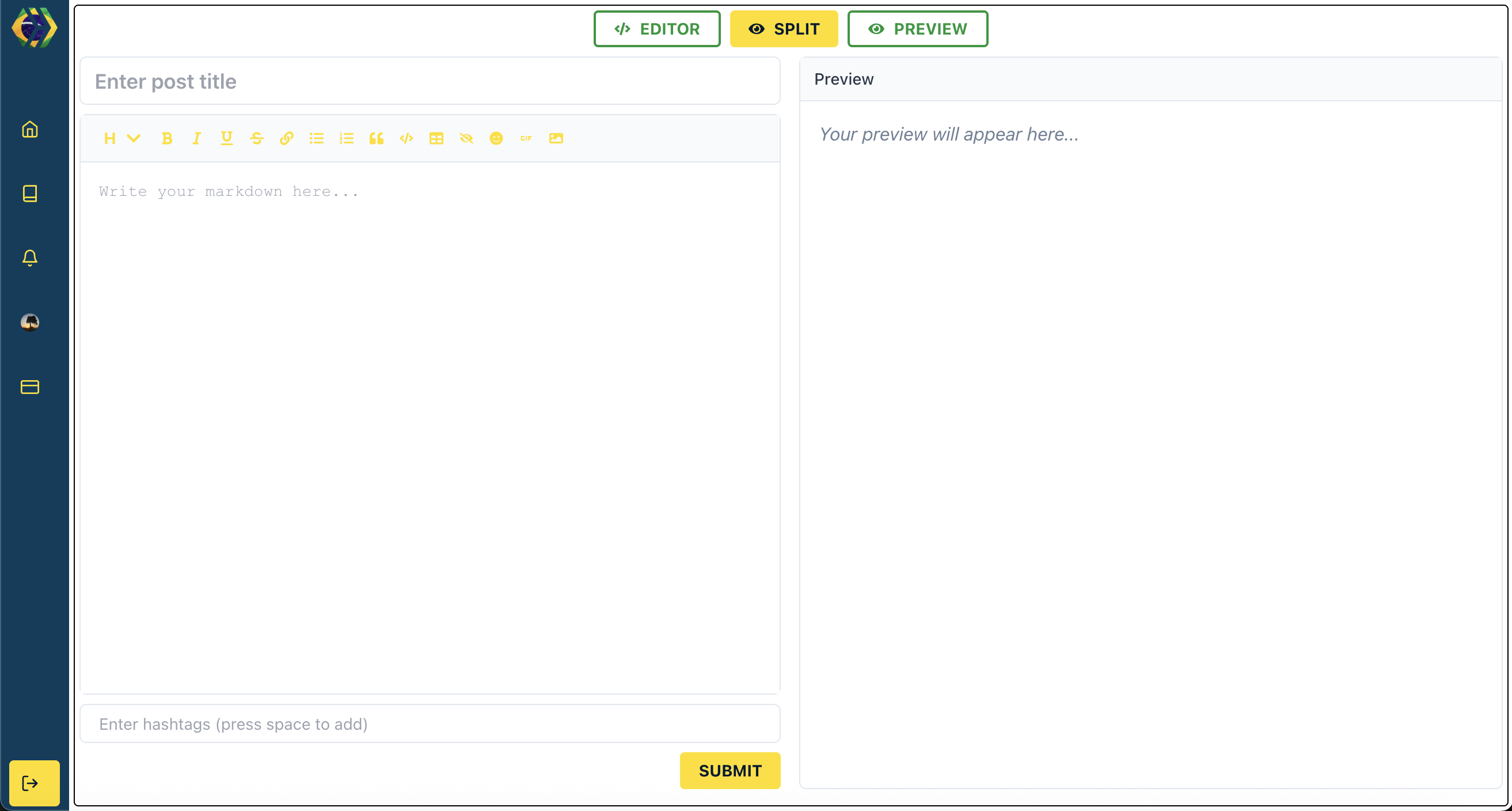Switch to the Editor view tab
The image size is (1512, 811).
657,29
